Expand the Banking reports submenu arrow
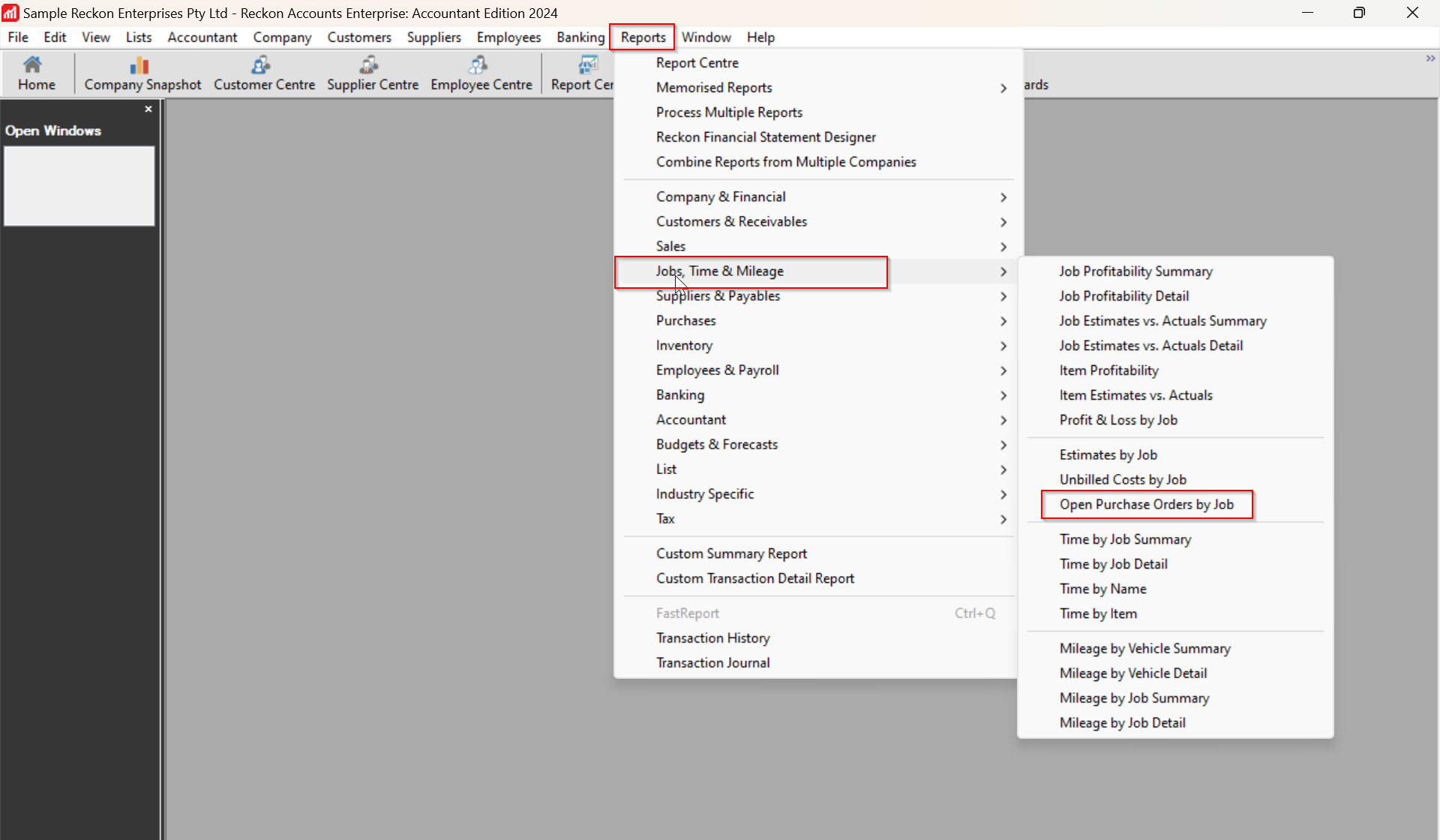 click(x=1003, y=394)
